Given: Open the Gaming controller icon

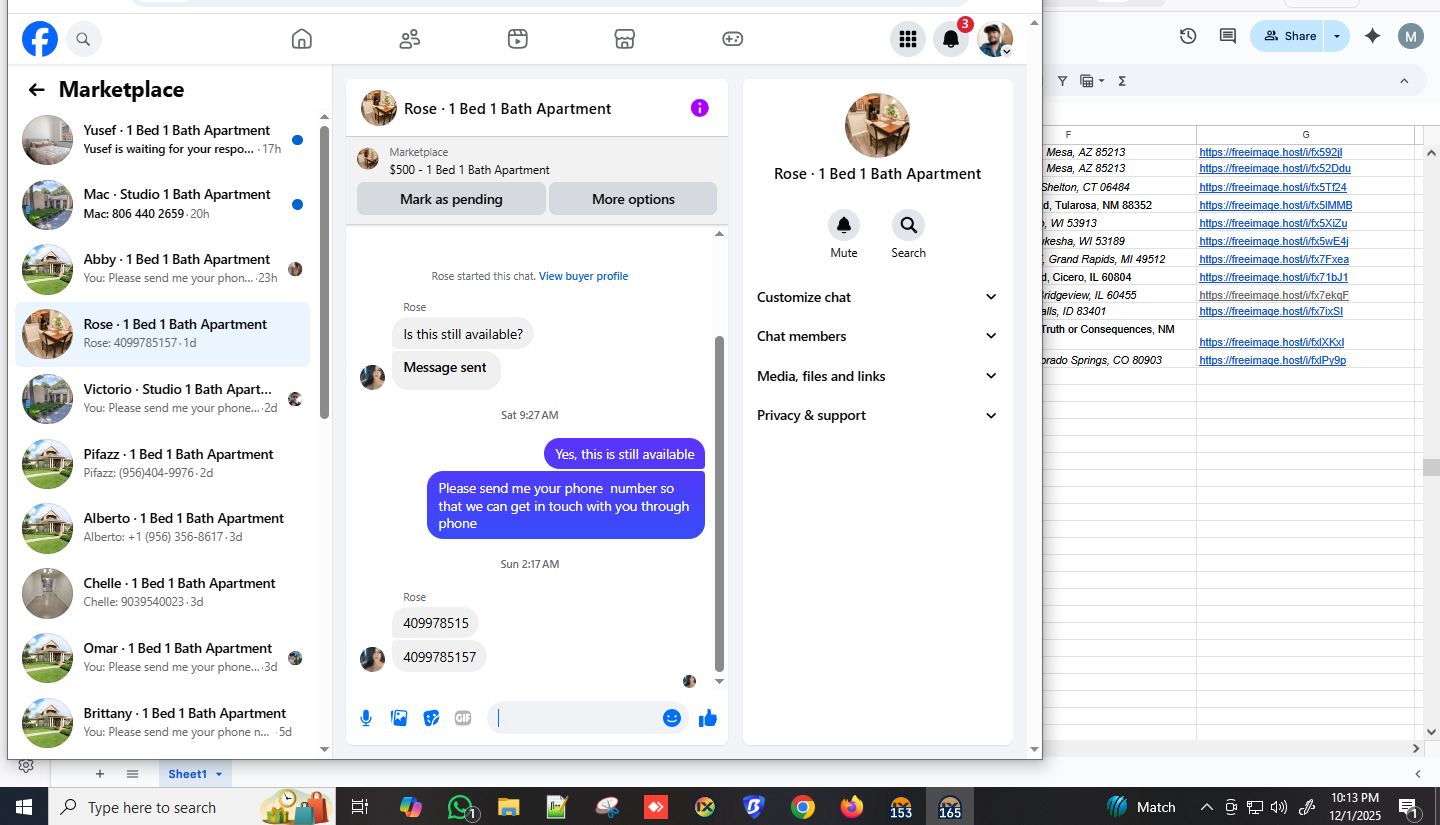Looking at the screenshot, I should click(x=733, y=39).
